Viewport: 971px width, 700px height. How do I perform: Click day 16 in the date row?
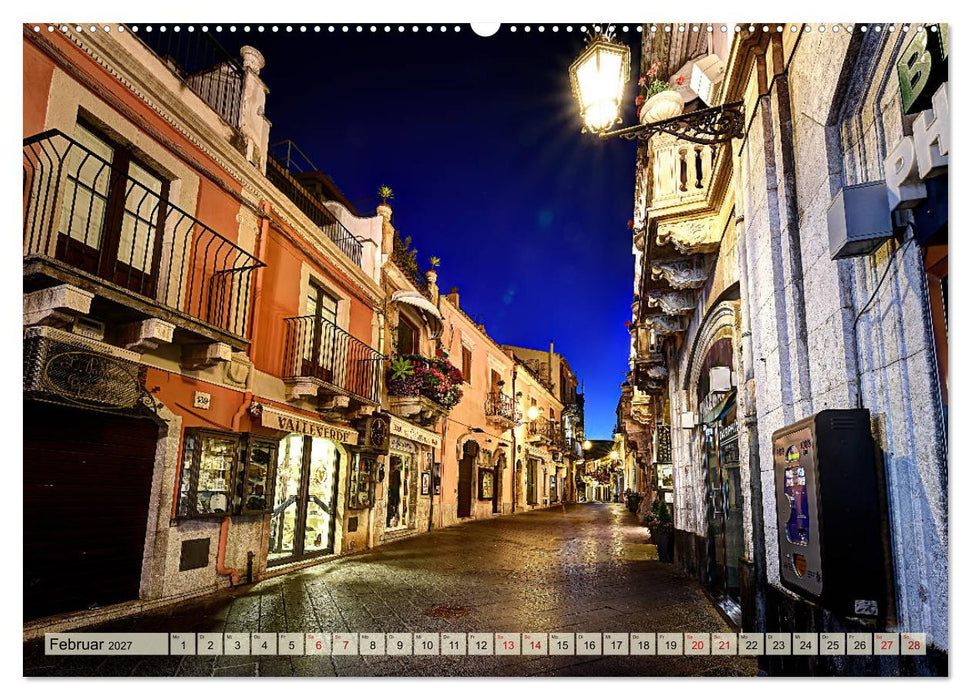(589, 644)
